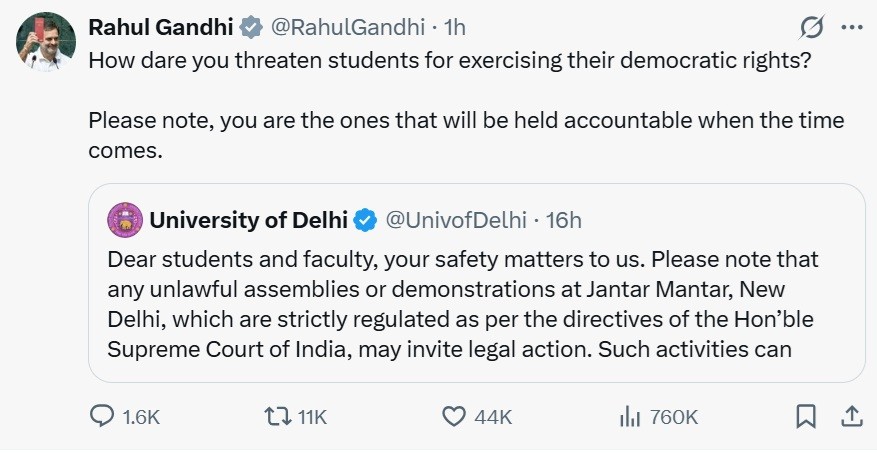
Task: Visit the @RahulGandhi handle
Action: tap(348, 27)
